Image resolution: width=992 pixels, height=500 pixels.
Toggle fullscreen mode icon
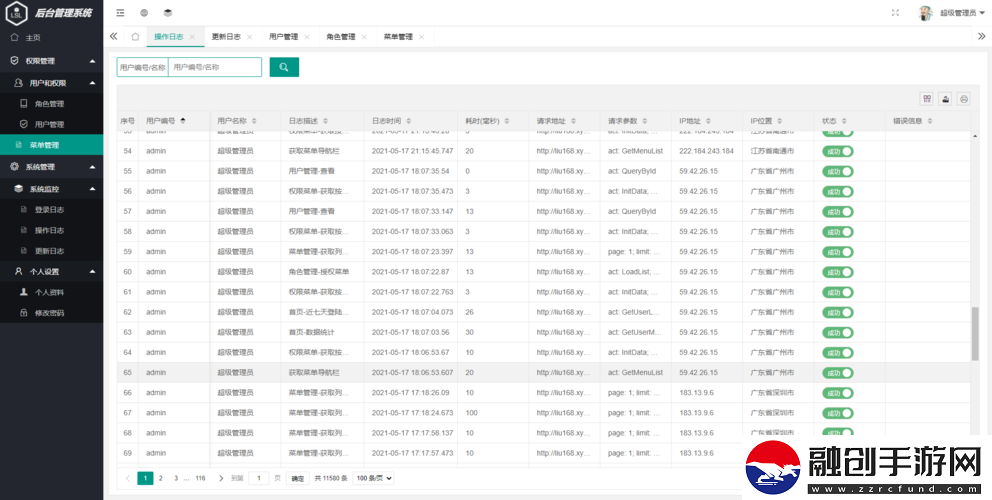pos(895,13)
